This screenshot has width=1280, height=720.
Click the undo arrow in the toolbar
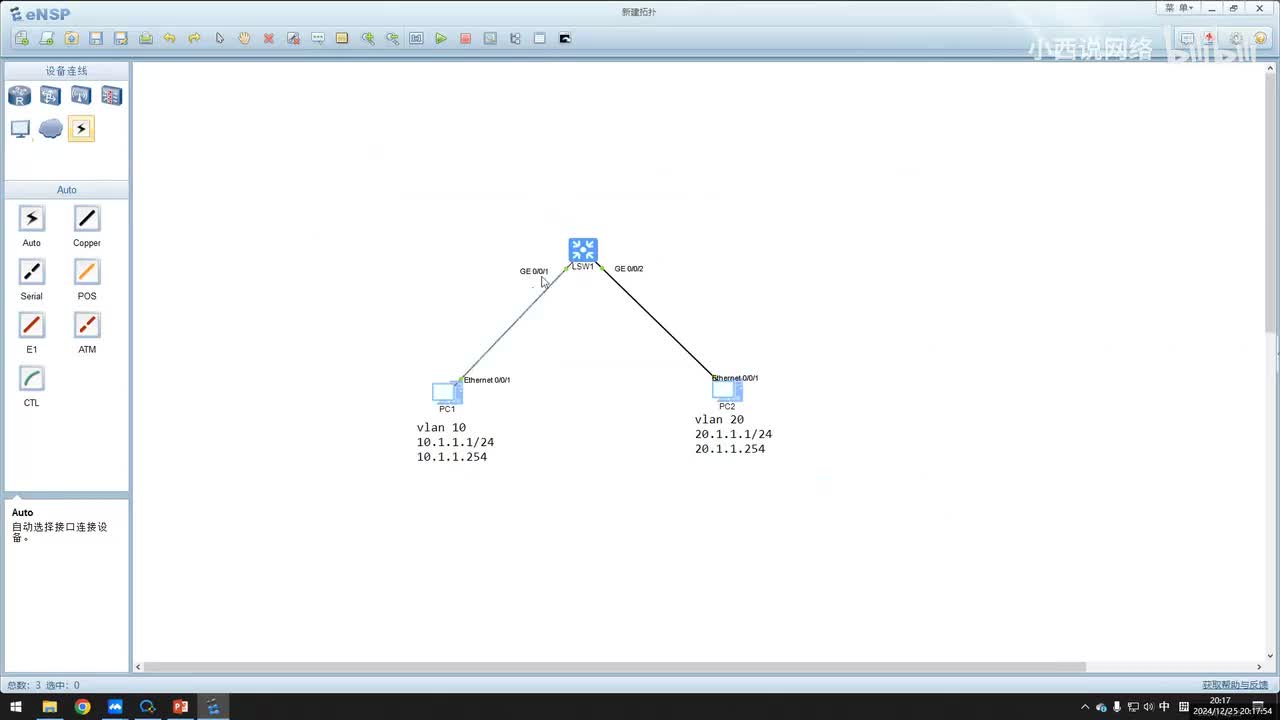170,38
